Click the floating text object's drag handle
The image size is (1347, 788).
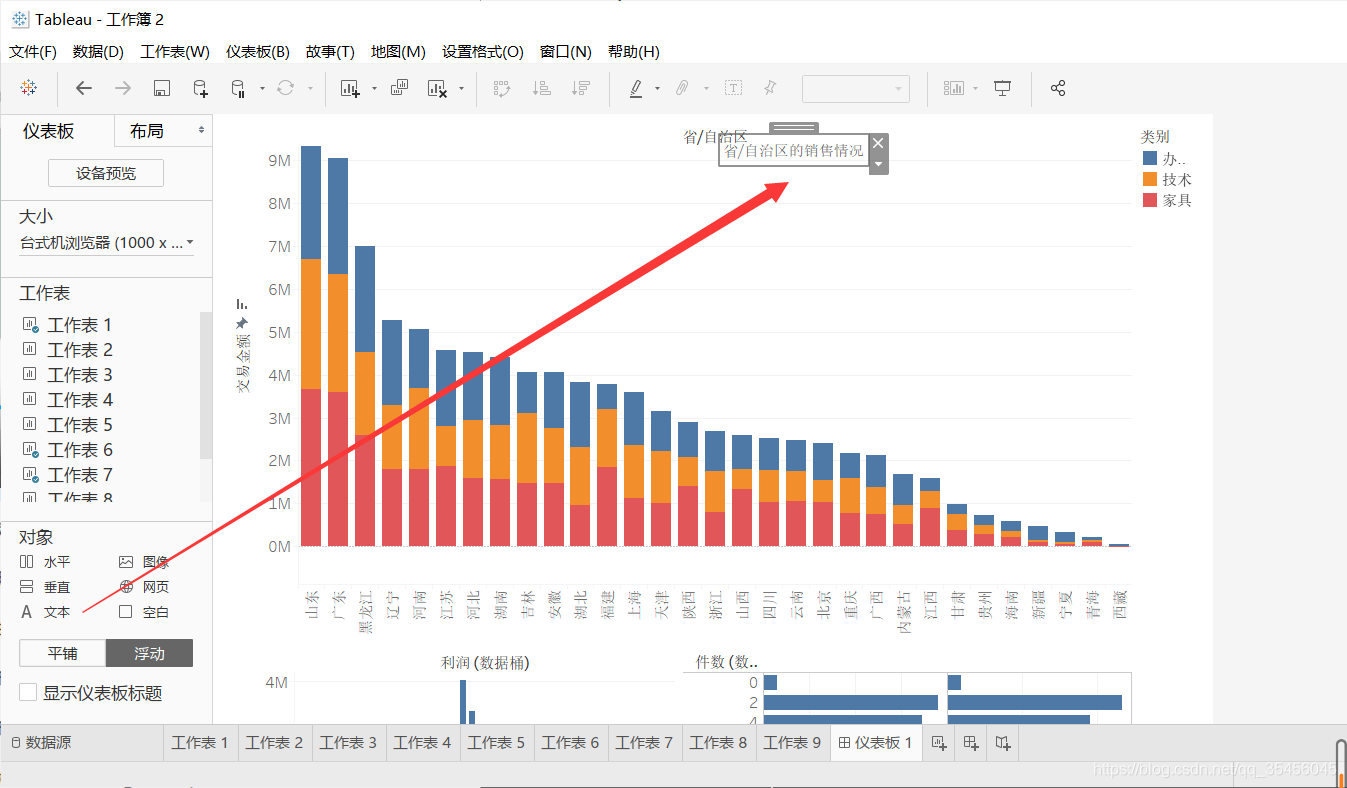[794, 127]
